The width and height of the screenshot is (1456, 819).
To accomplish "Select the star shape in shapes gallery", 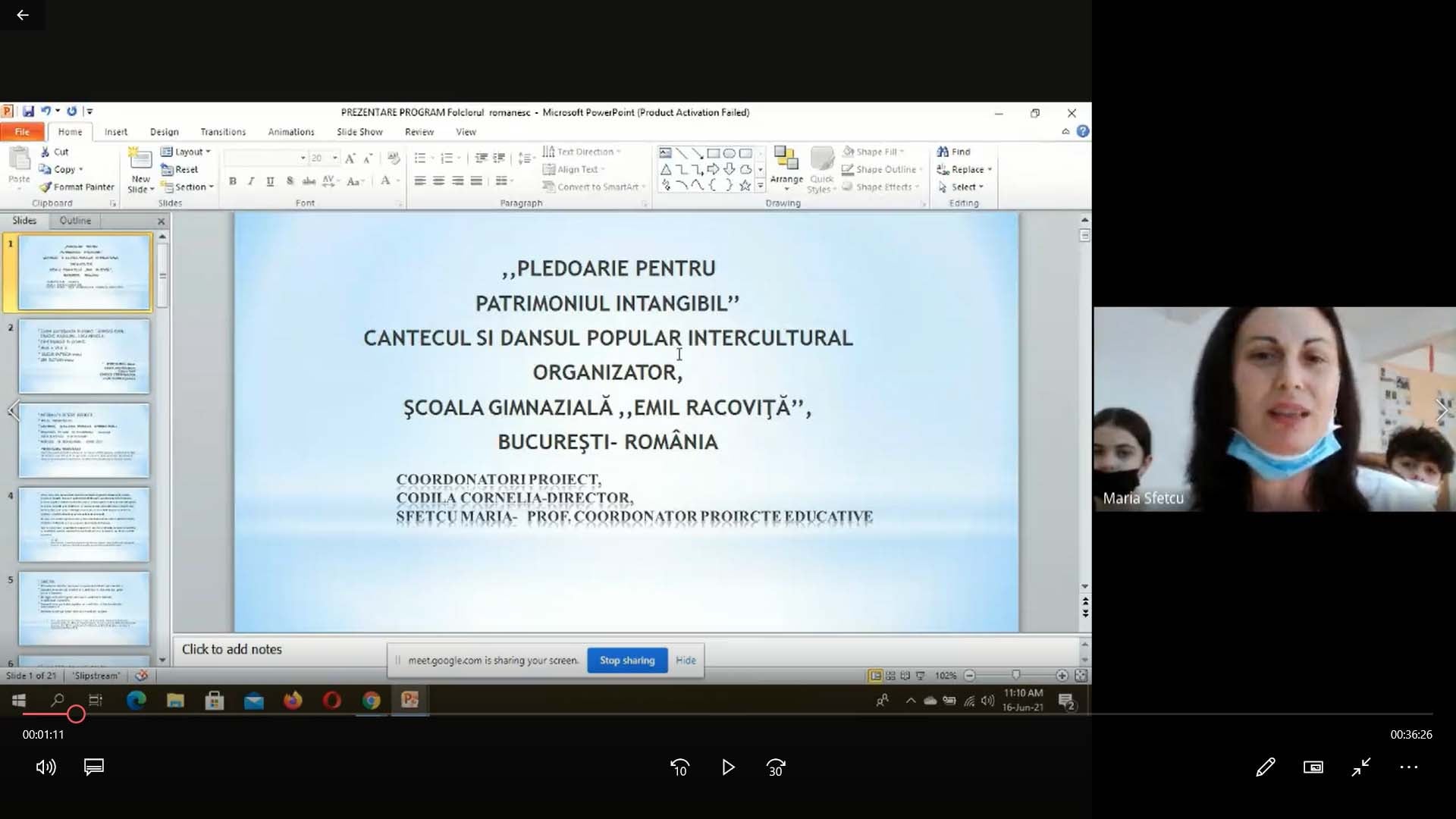I will coord(745,185).
